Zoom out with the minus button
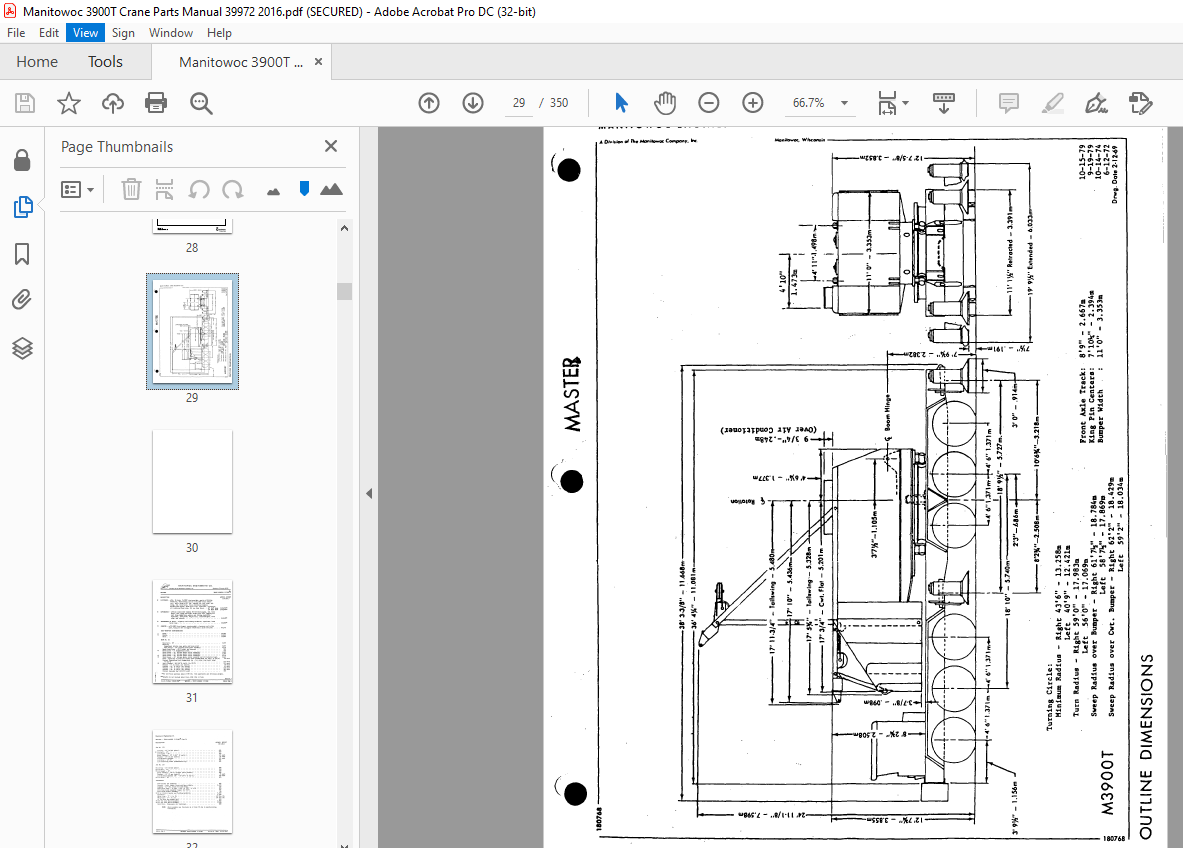 708,103
